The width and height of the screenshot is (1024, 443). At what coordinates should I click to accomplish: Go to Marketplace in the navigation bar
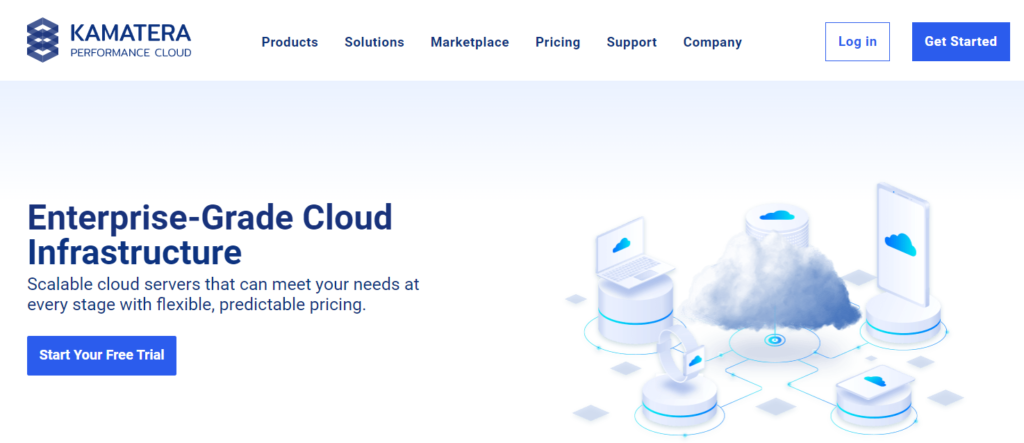469,42
